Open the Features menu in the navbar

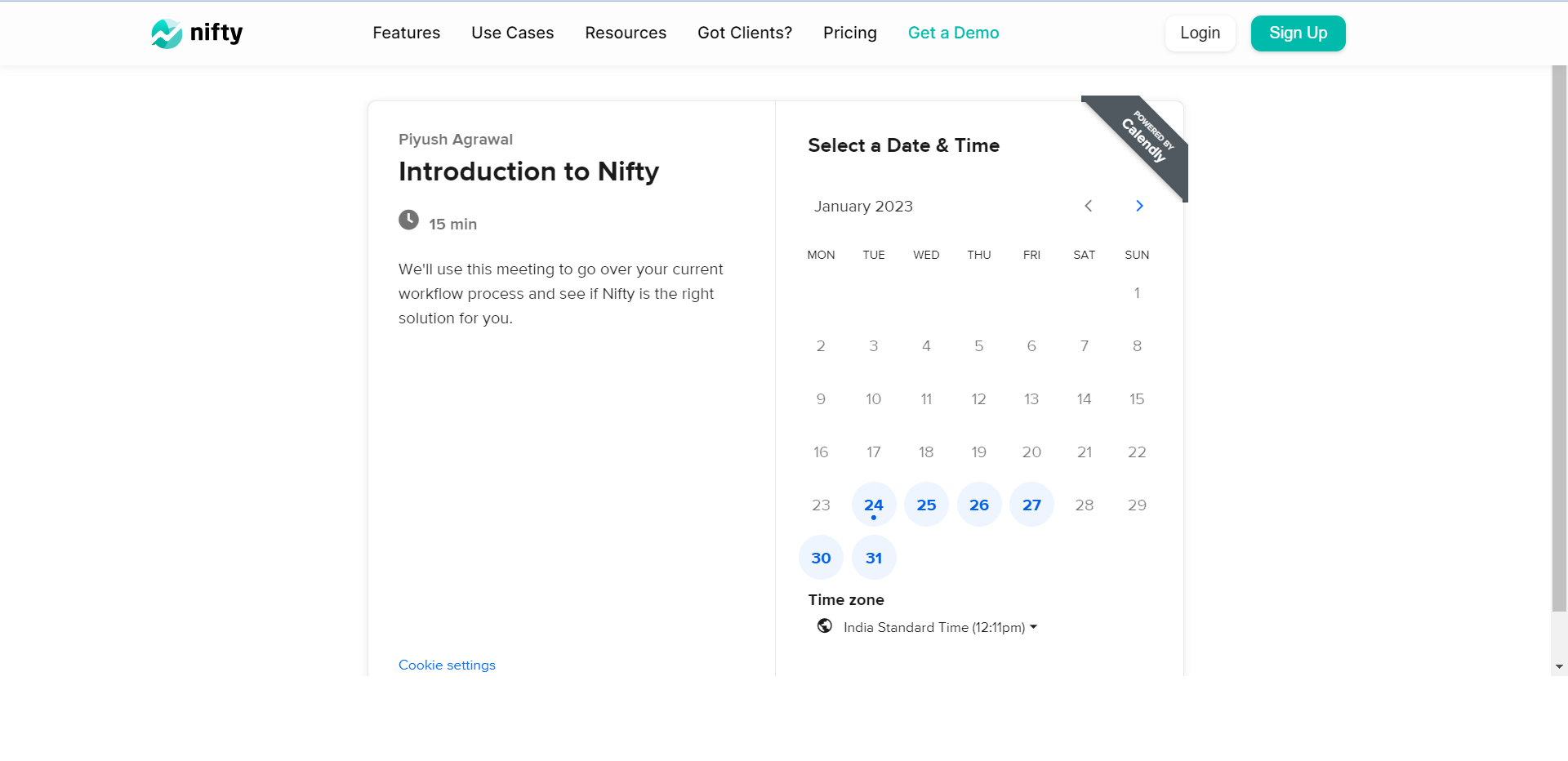(x=406, y=33)
